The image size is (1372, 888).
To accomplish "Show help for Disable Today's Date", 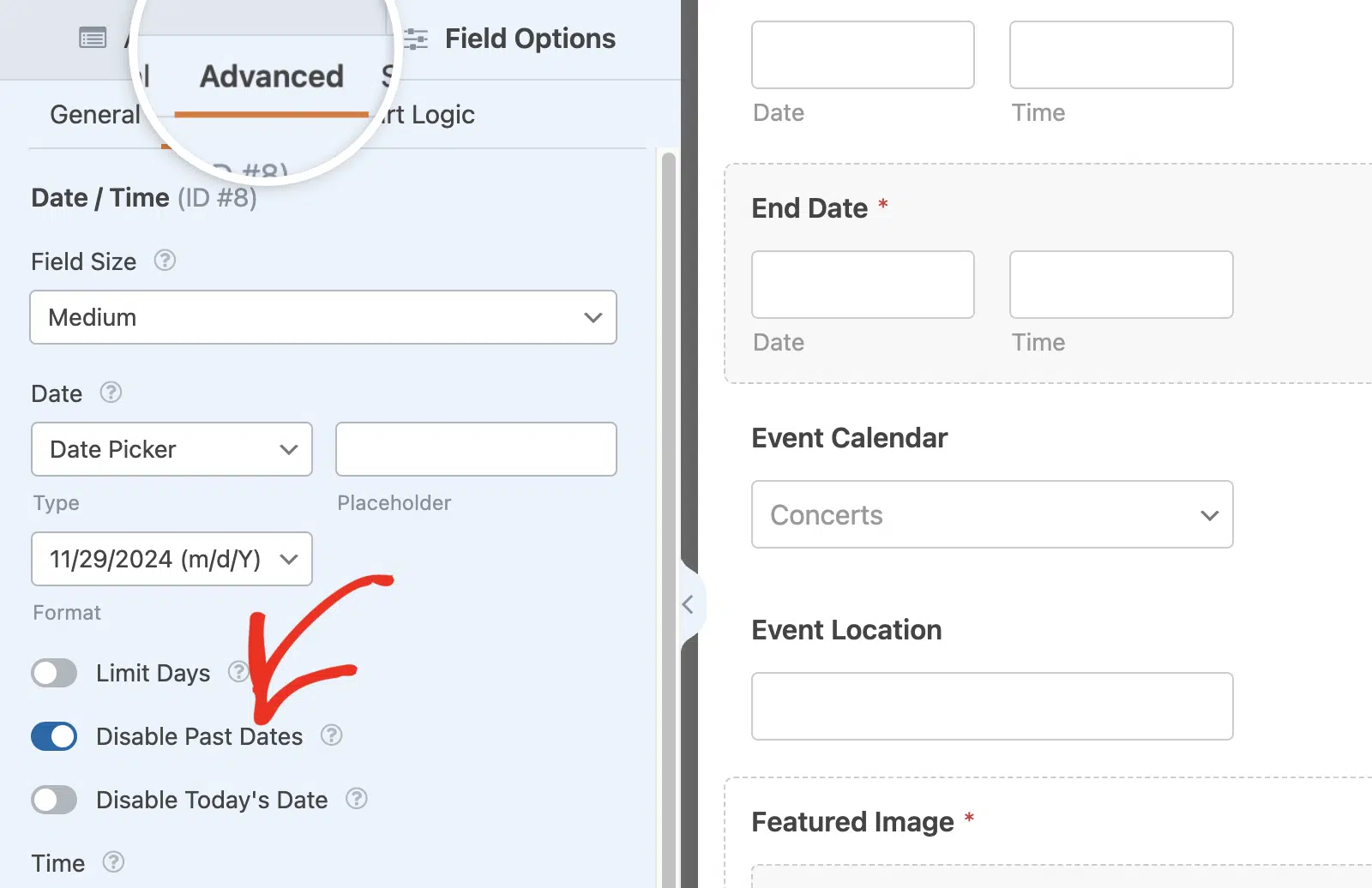I will tap(356, 799).
